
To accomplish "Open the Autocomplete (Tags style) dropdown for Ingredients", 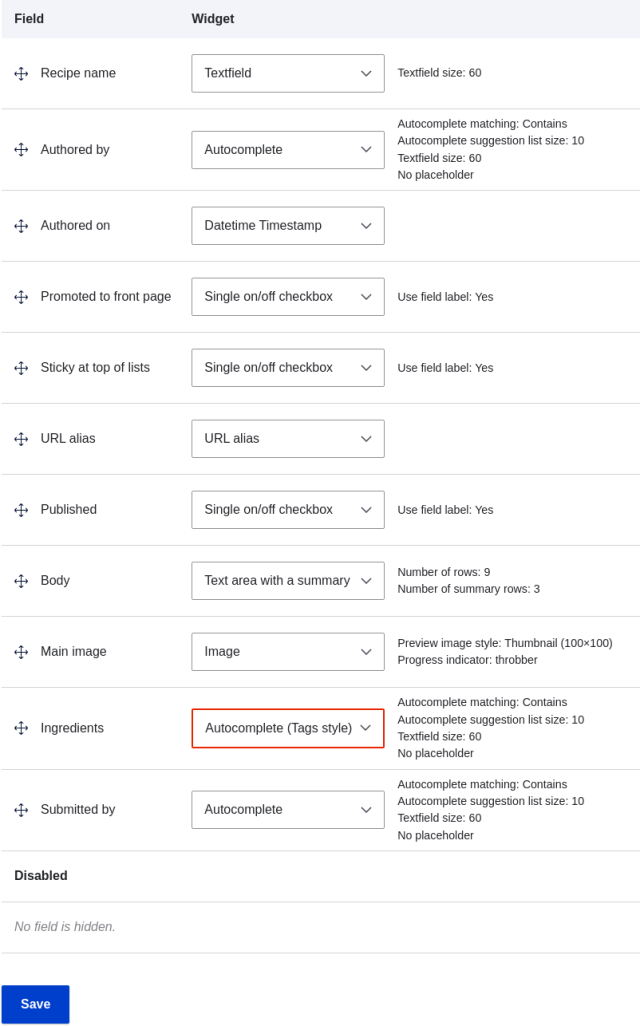I will (x=287, y=728).
